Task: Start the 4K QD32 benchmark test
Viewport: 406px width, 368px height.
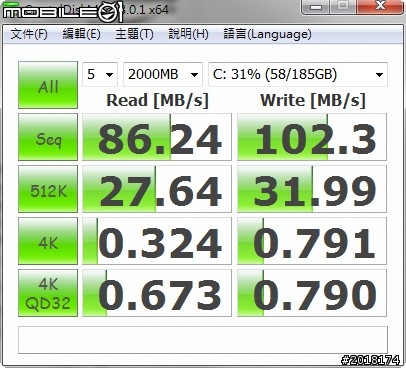Action: (48, 293)
